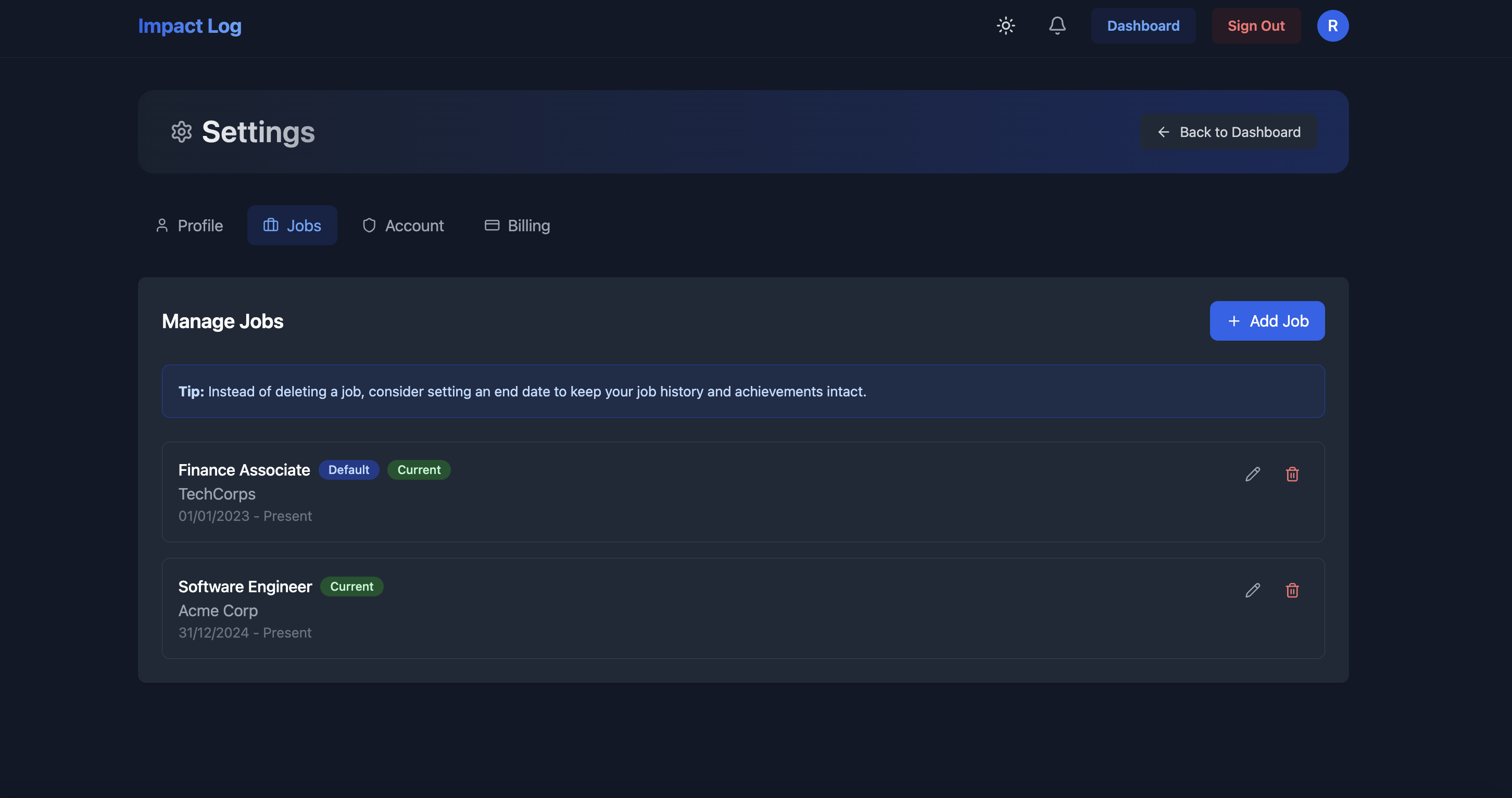Switch to the Profile tab

click(189, 226)
